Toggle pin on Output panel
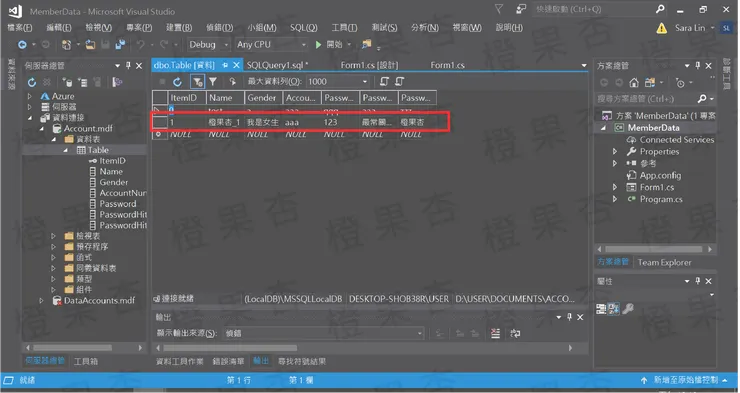Image resolution: width=740 pixels, height=393 pixels. pyautogui.click(x=569, y=317)
